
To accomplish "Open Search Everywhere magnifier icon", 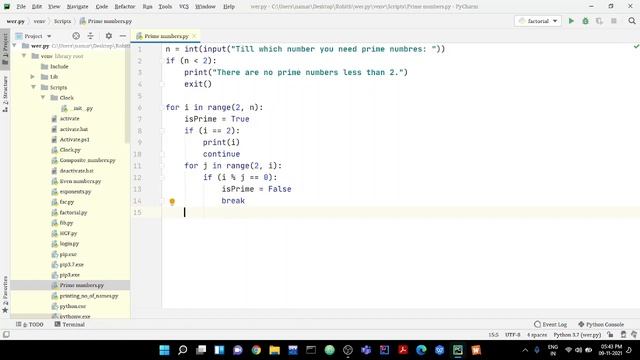I will point(632,21).
